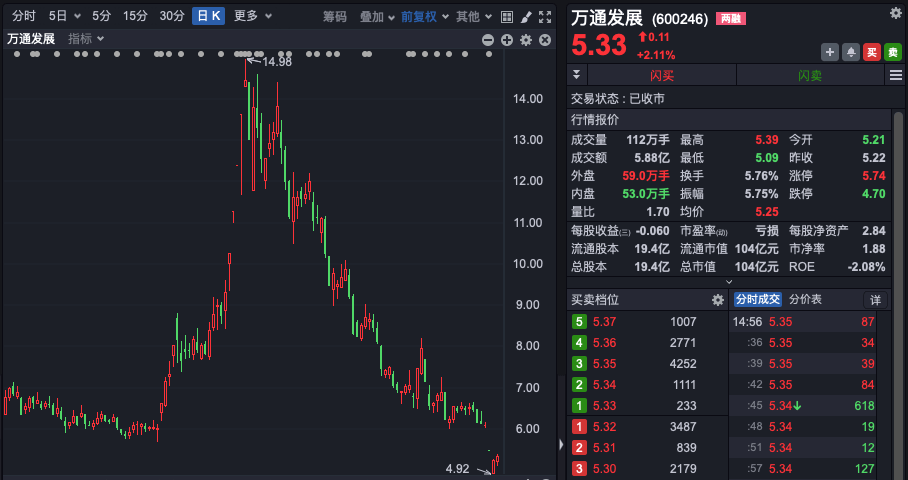The height and width of the screenshot is (480, 908).
Task: Select buy level 1 badge at 5.32
Action: coord(579,427)
